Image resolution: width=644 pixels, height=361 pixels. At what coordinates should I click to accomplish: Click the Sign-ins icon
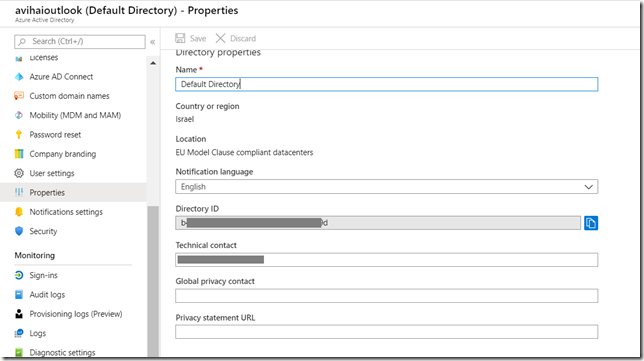click(19, 275)
